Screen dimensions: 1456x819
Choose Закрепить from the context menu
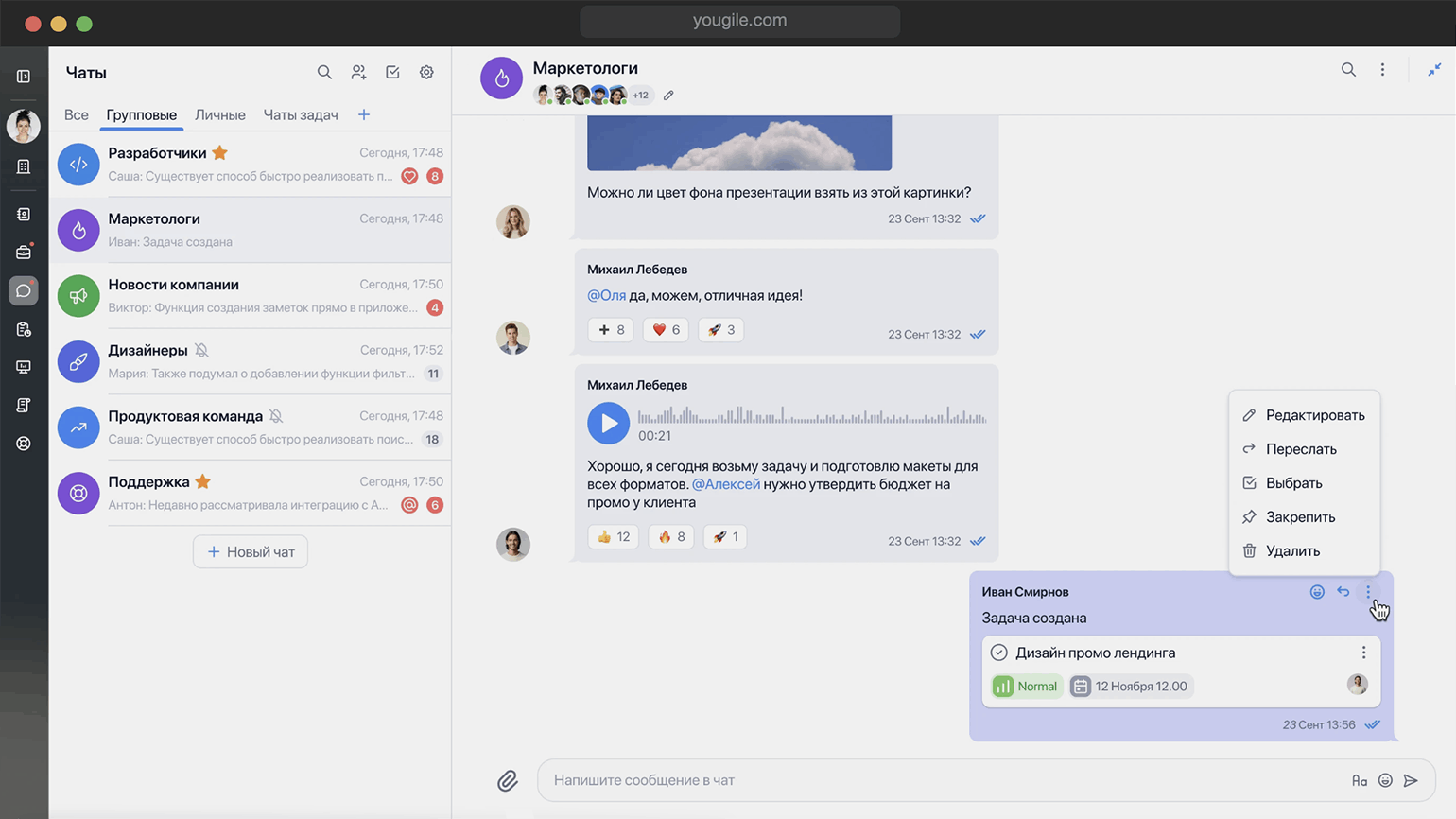[x=1300, y=517]
